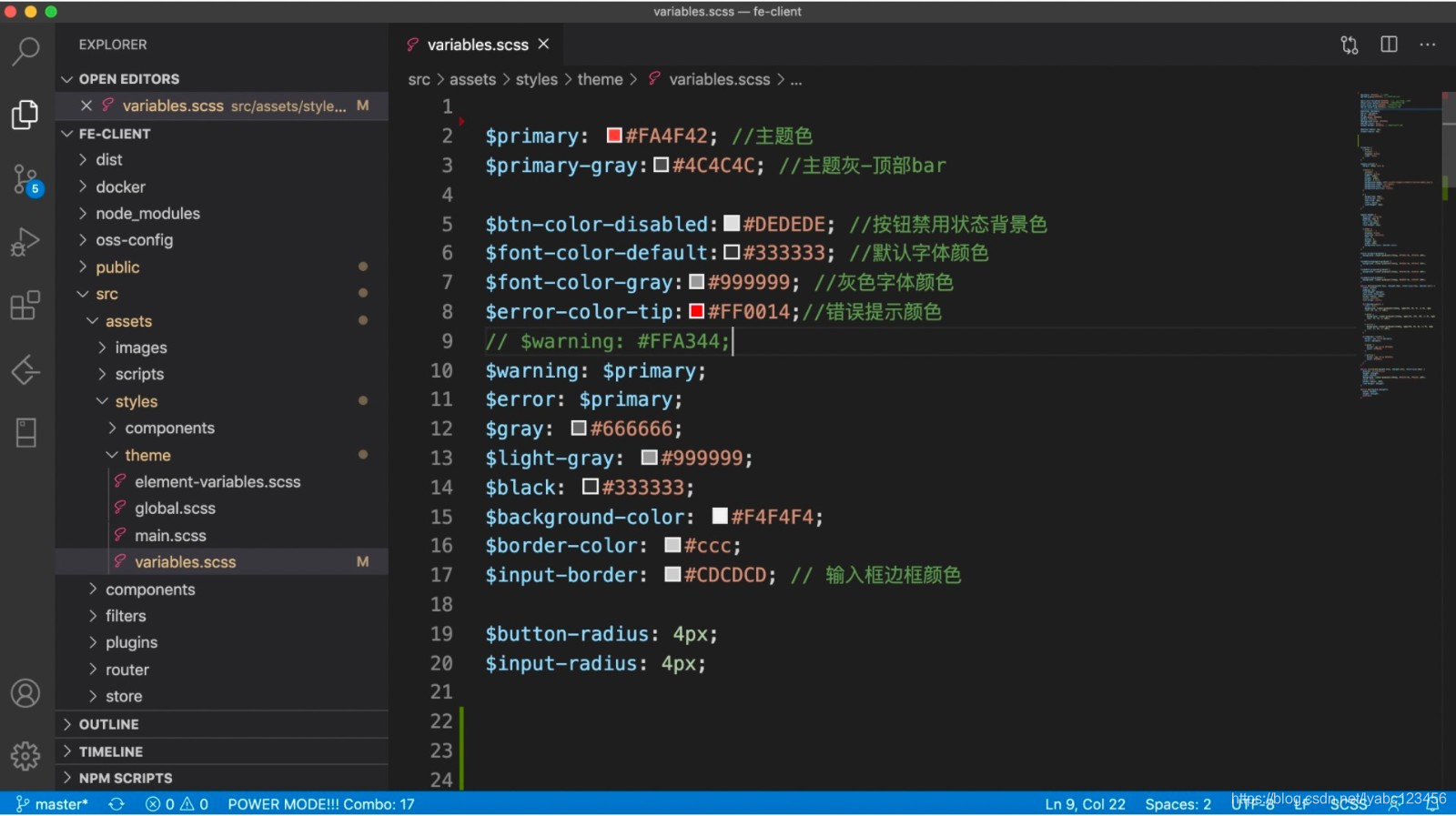Open the Search view in activity bar

25,51
